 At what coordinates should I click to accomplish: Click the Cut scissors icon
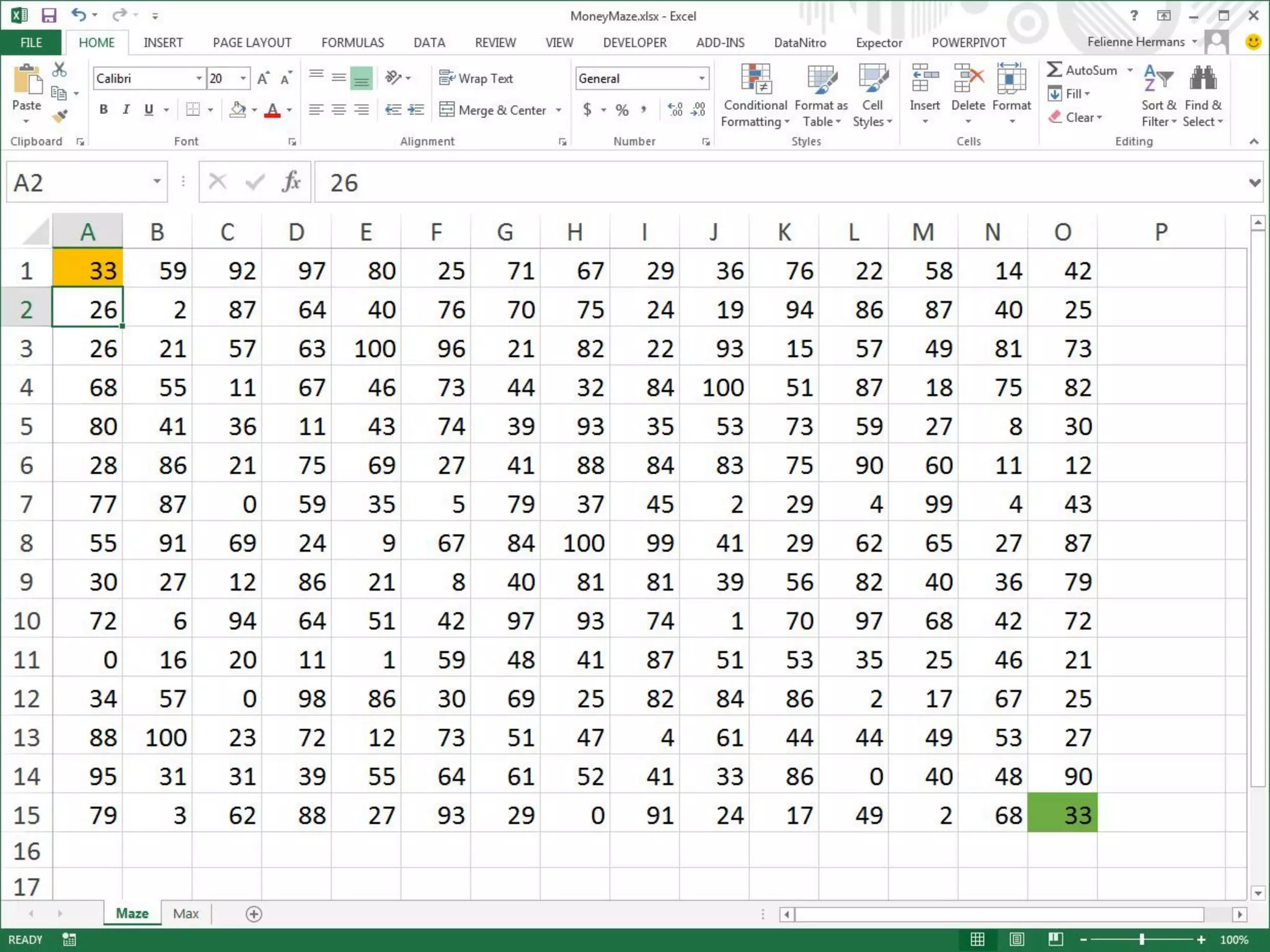click(x=60, y=69)
